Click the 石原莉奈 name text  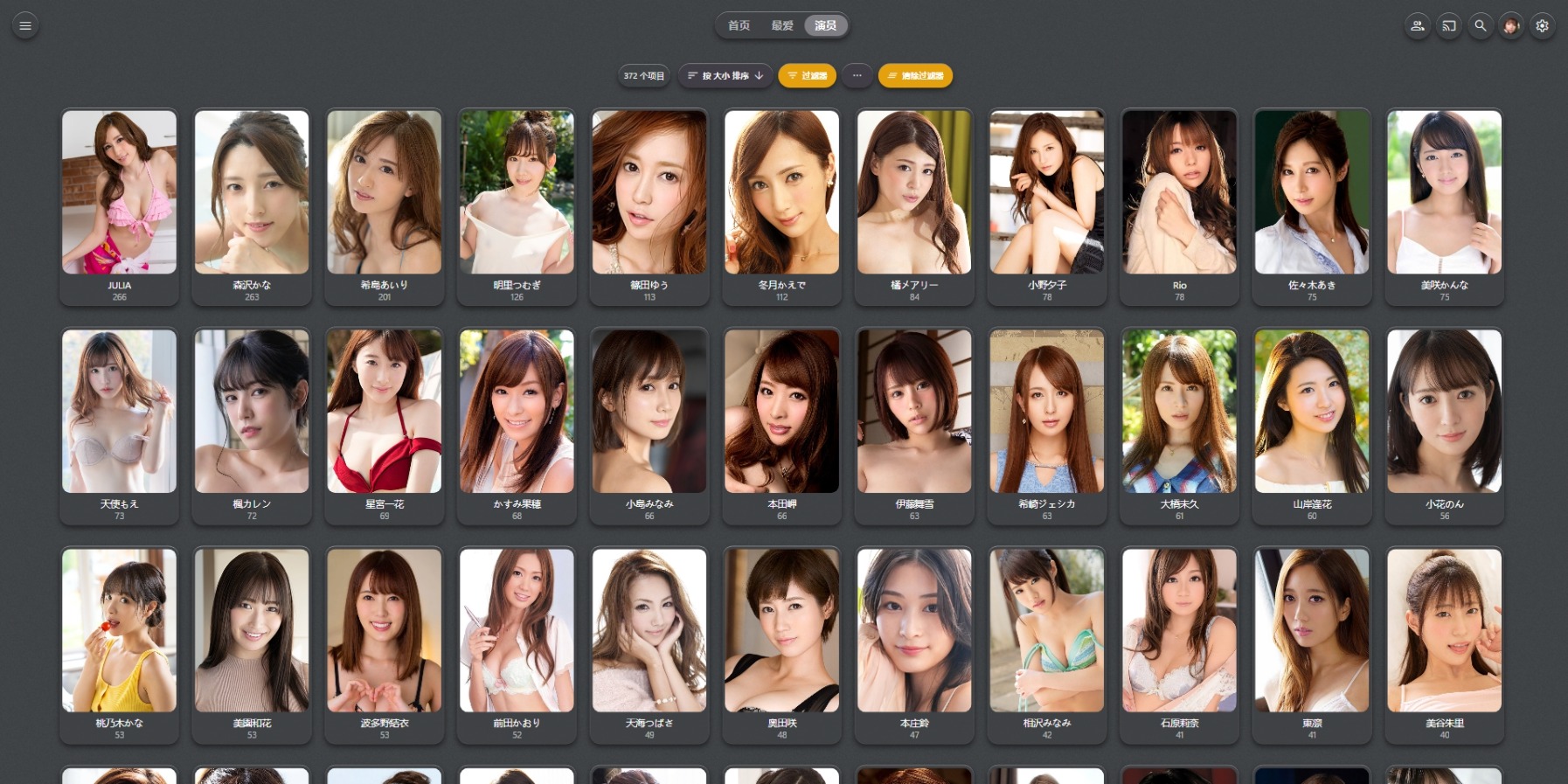[x=1179, y=724]
